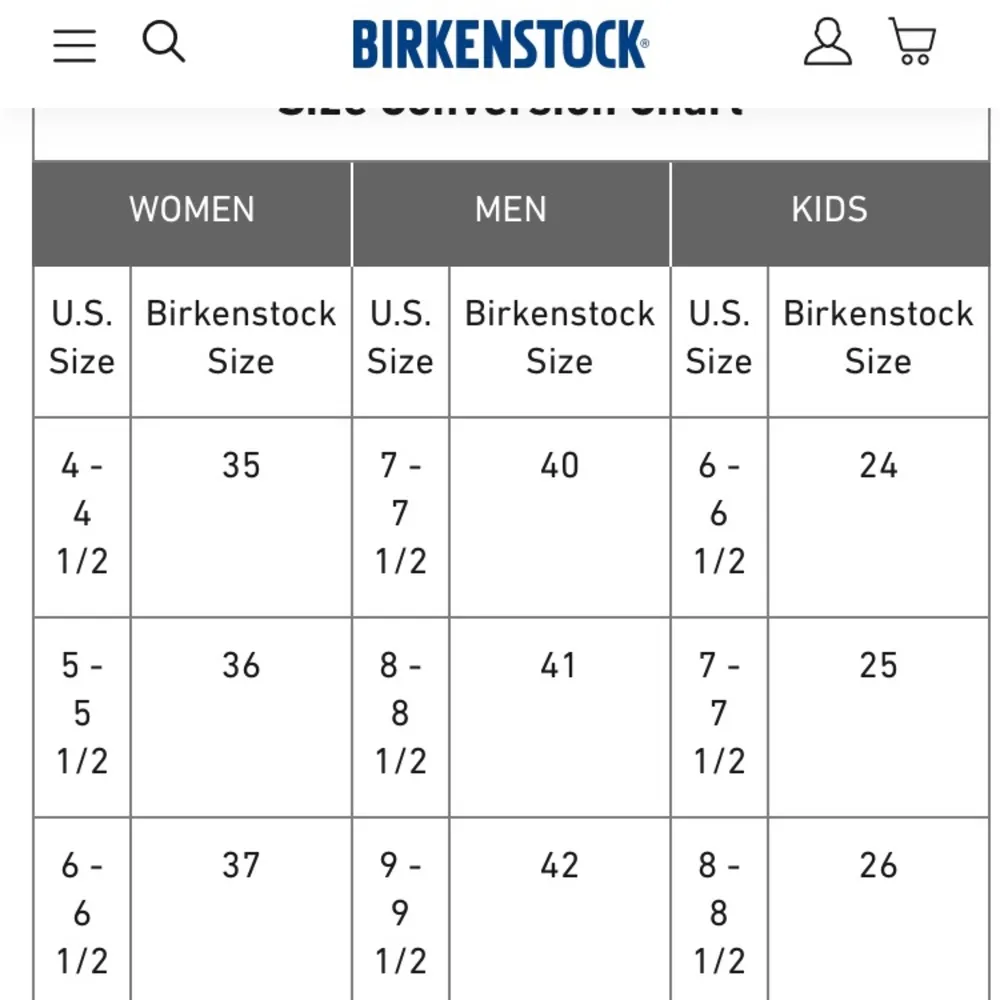Go to the Birkenstock logo homepage
1000x1000 pixels.
(x=500, y=45)
